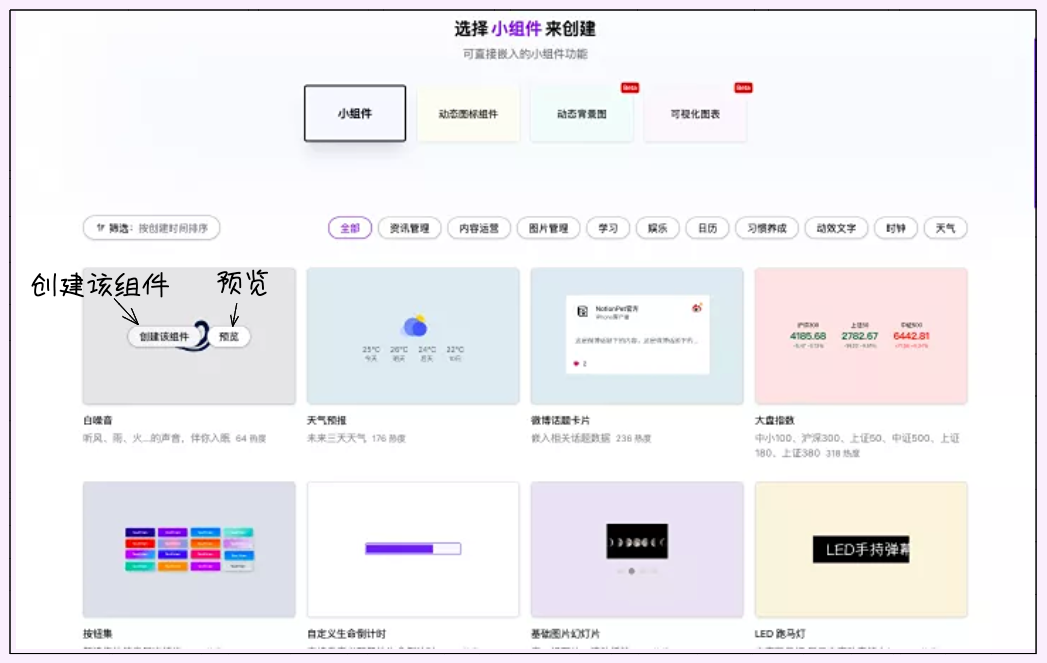Viewport: 1047px width, 663px height.
Task: Click the LED 跑马灯 widget title
Action: 780,634
